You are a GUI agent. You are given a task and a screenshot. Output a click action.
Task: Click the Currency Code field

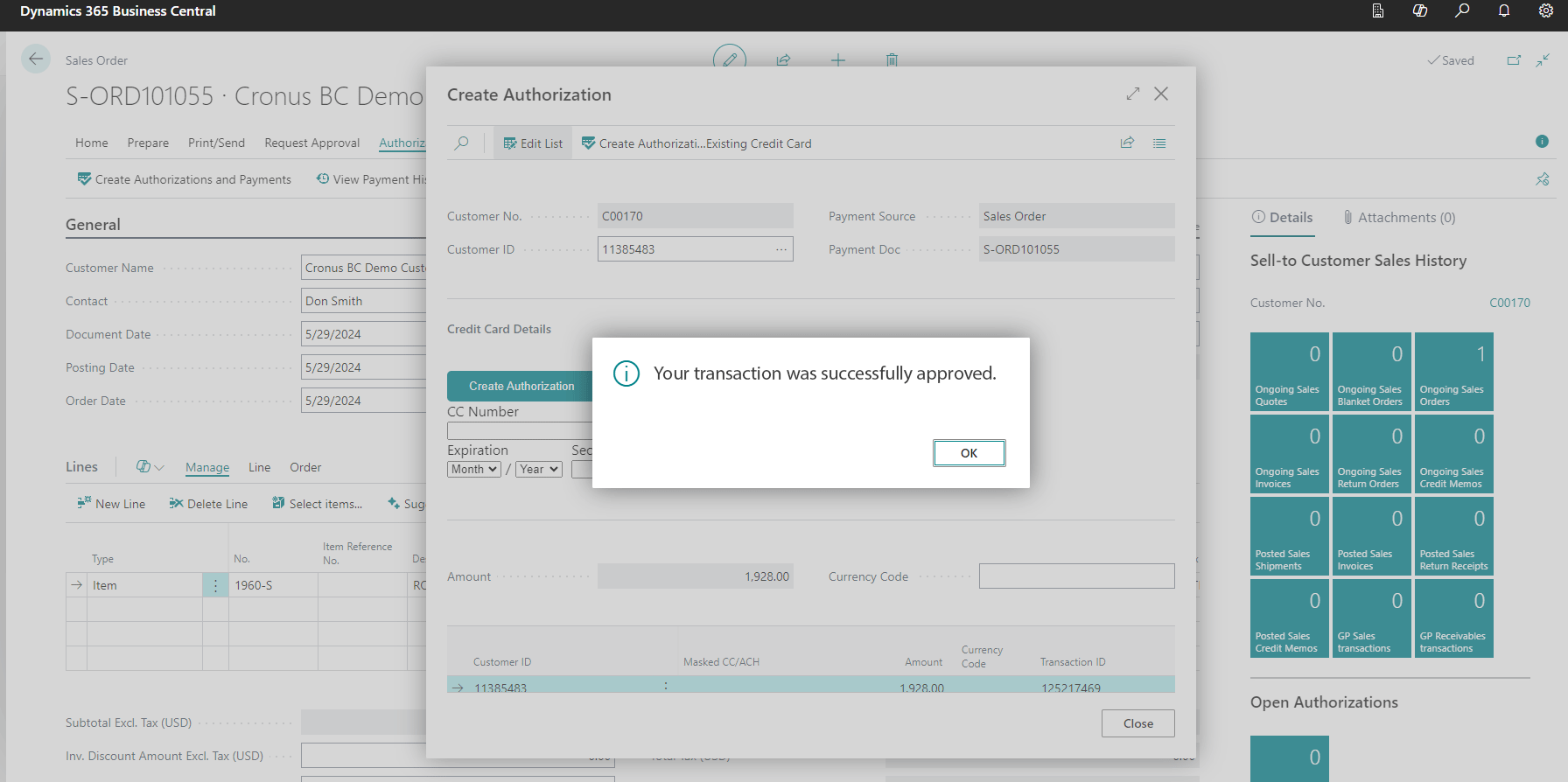click(1076, 576)
